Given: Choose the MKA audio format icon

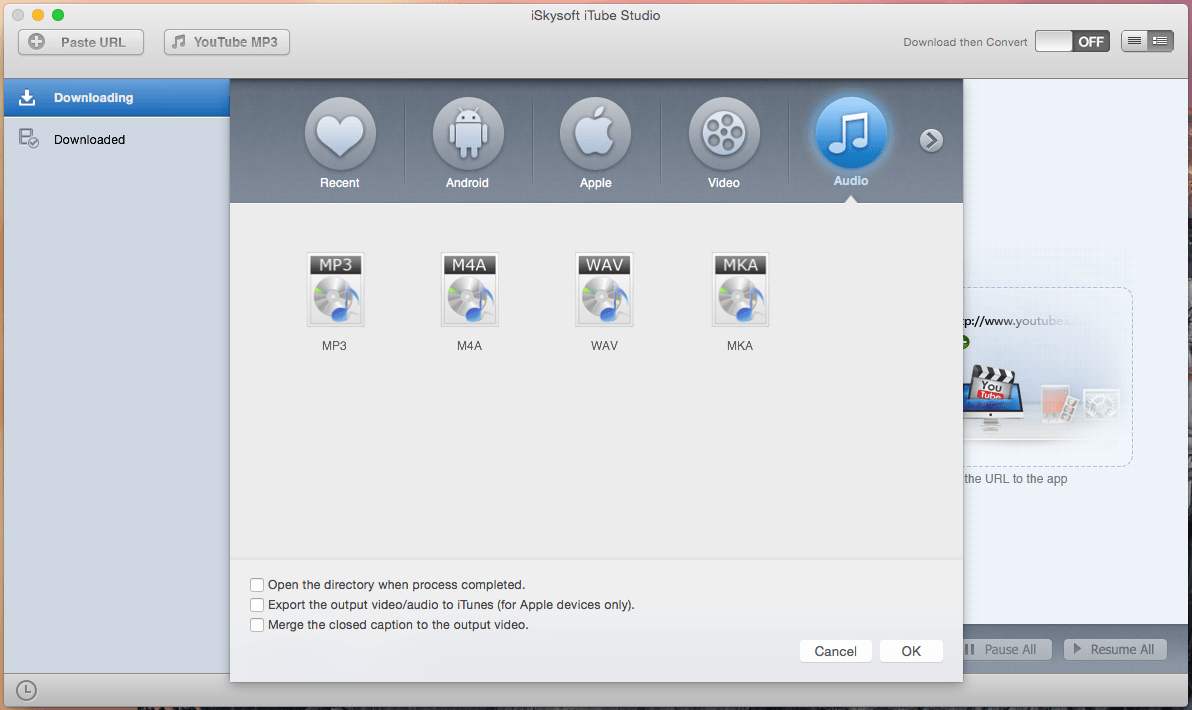Looking at the screenshot, I should (x=740, y=290).
